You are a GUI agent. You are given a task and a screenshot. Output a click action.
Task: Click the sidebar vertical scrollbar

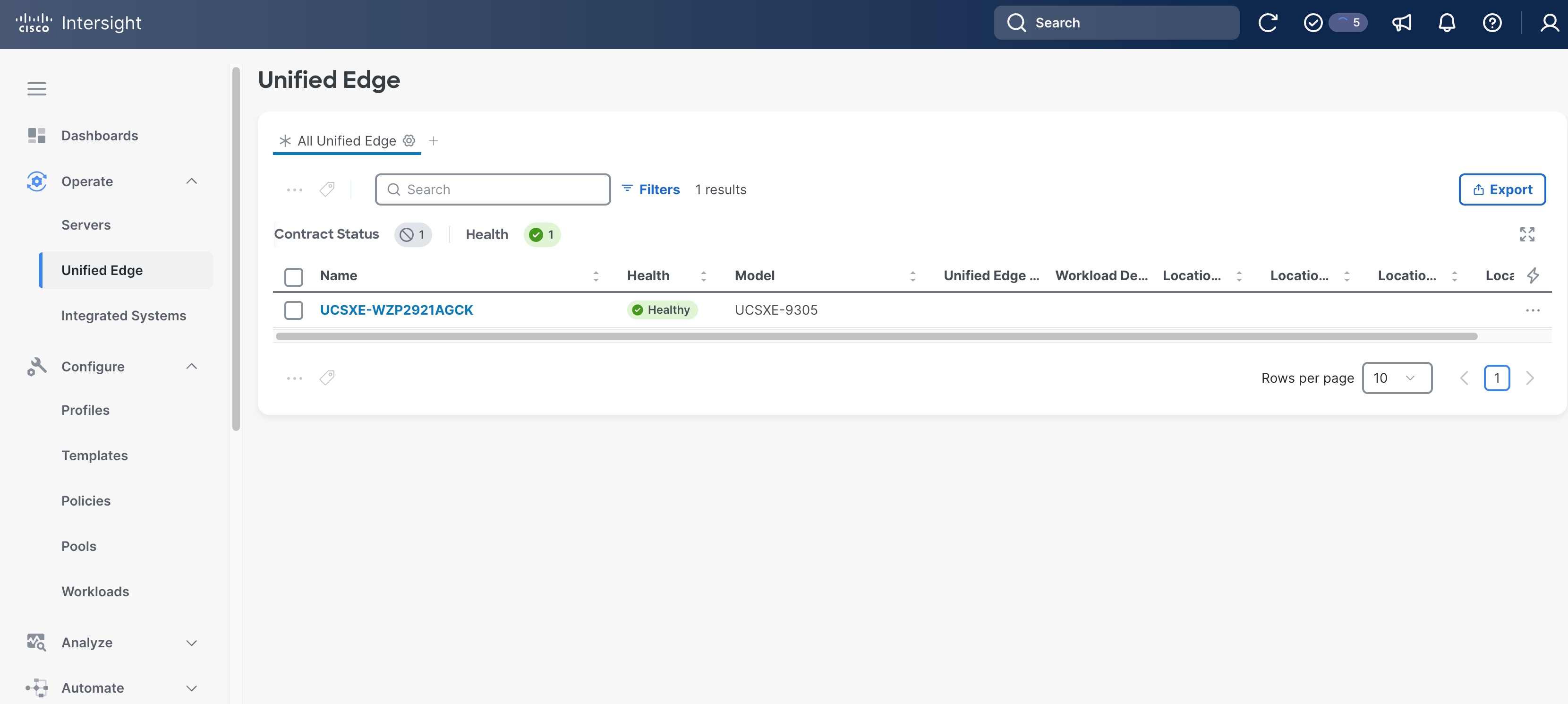236,249
